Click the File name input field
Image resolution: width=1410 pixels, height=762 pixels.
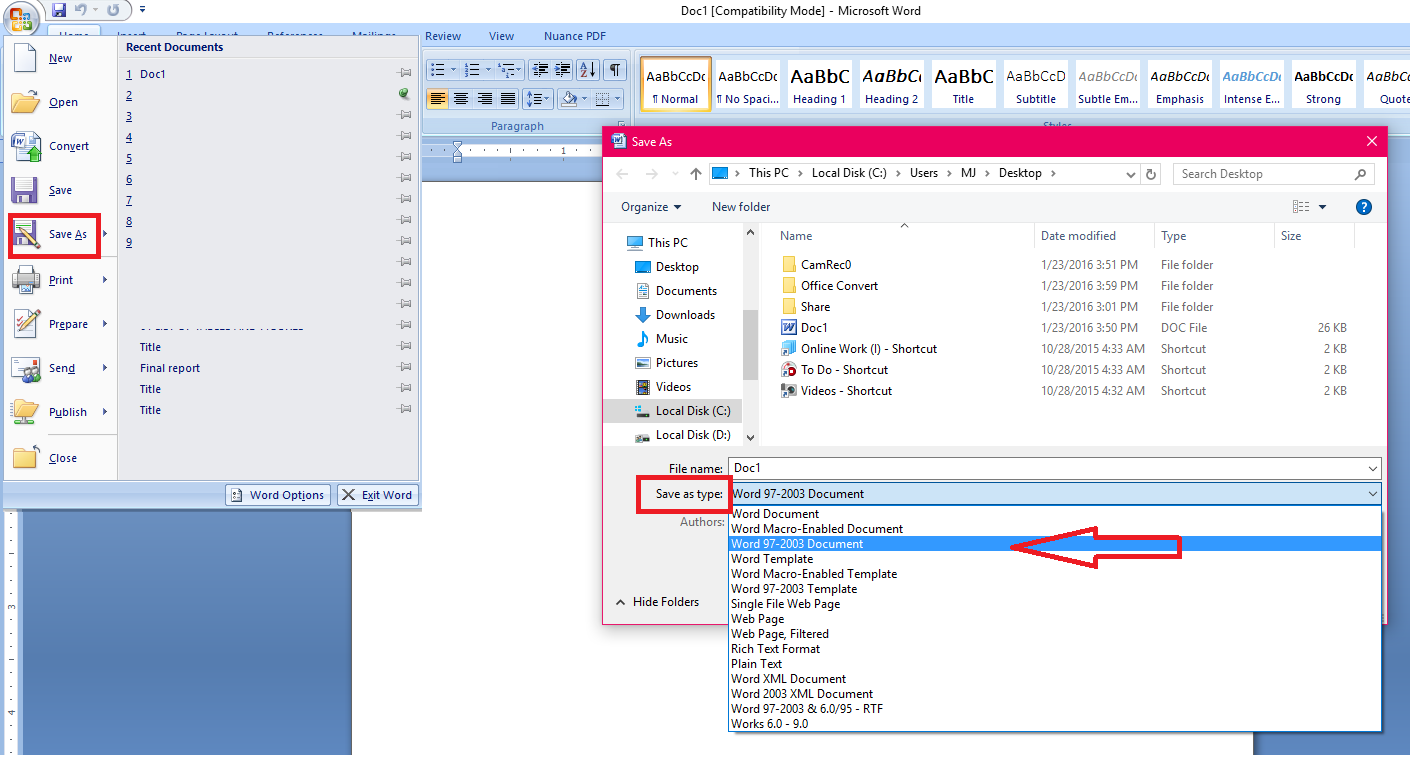click(x=1054, y=468)
